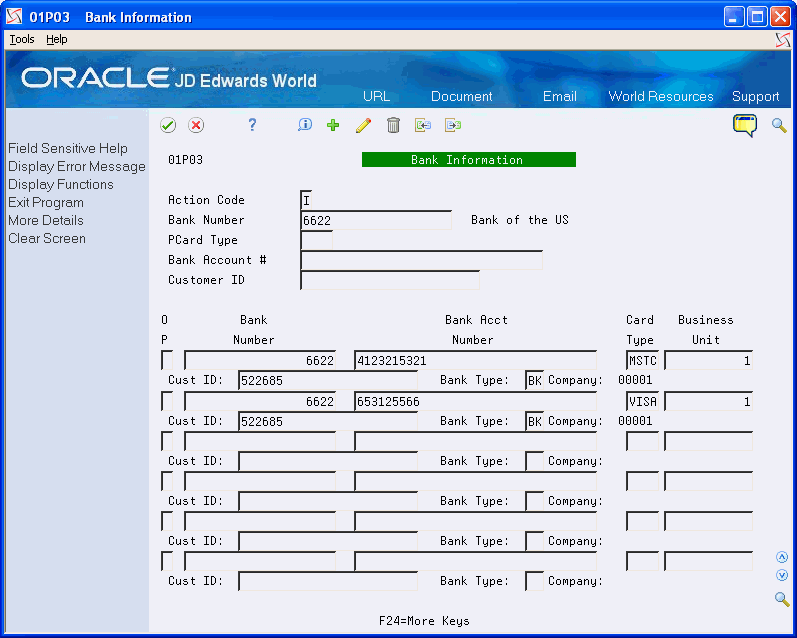797x638 pixels.
Task: Open the Support link
Action: point(755,96)
